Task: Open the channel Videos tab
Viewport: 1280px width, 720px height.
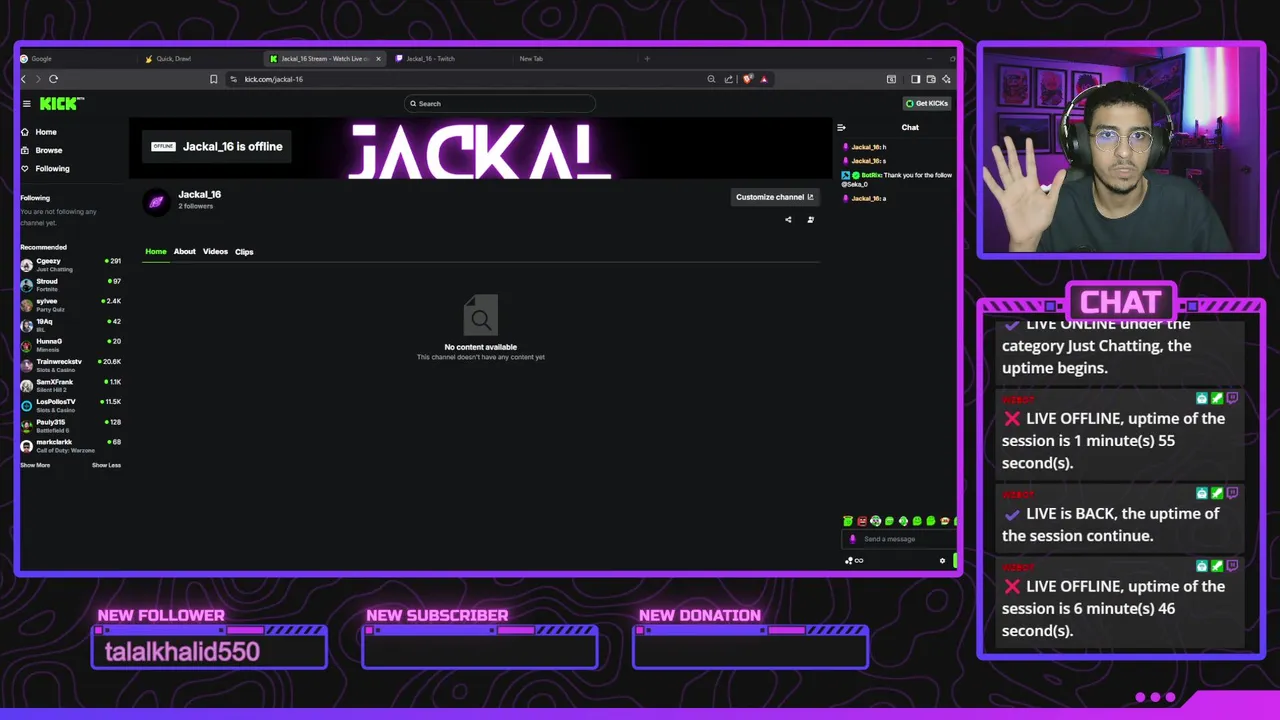Action: (215, 252)
